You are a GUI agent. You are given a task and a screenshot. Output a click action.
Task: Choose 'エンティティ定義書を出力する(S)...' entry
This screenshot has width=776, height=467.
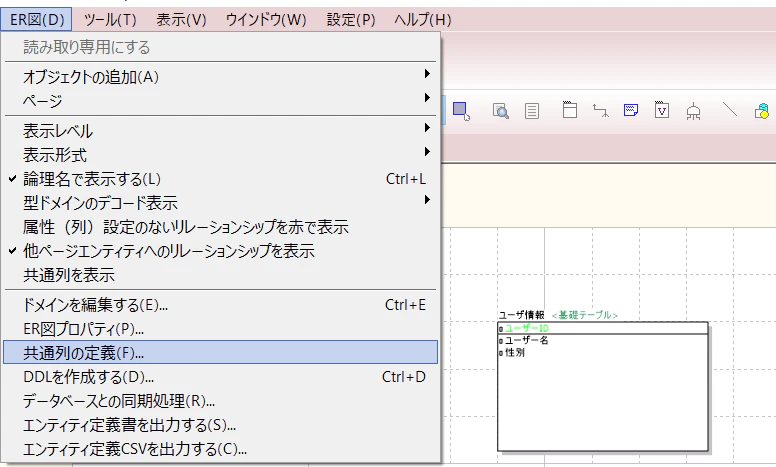tap(221, 425)
